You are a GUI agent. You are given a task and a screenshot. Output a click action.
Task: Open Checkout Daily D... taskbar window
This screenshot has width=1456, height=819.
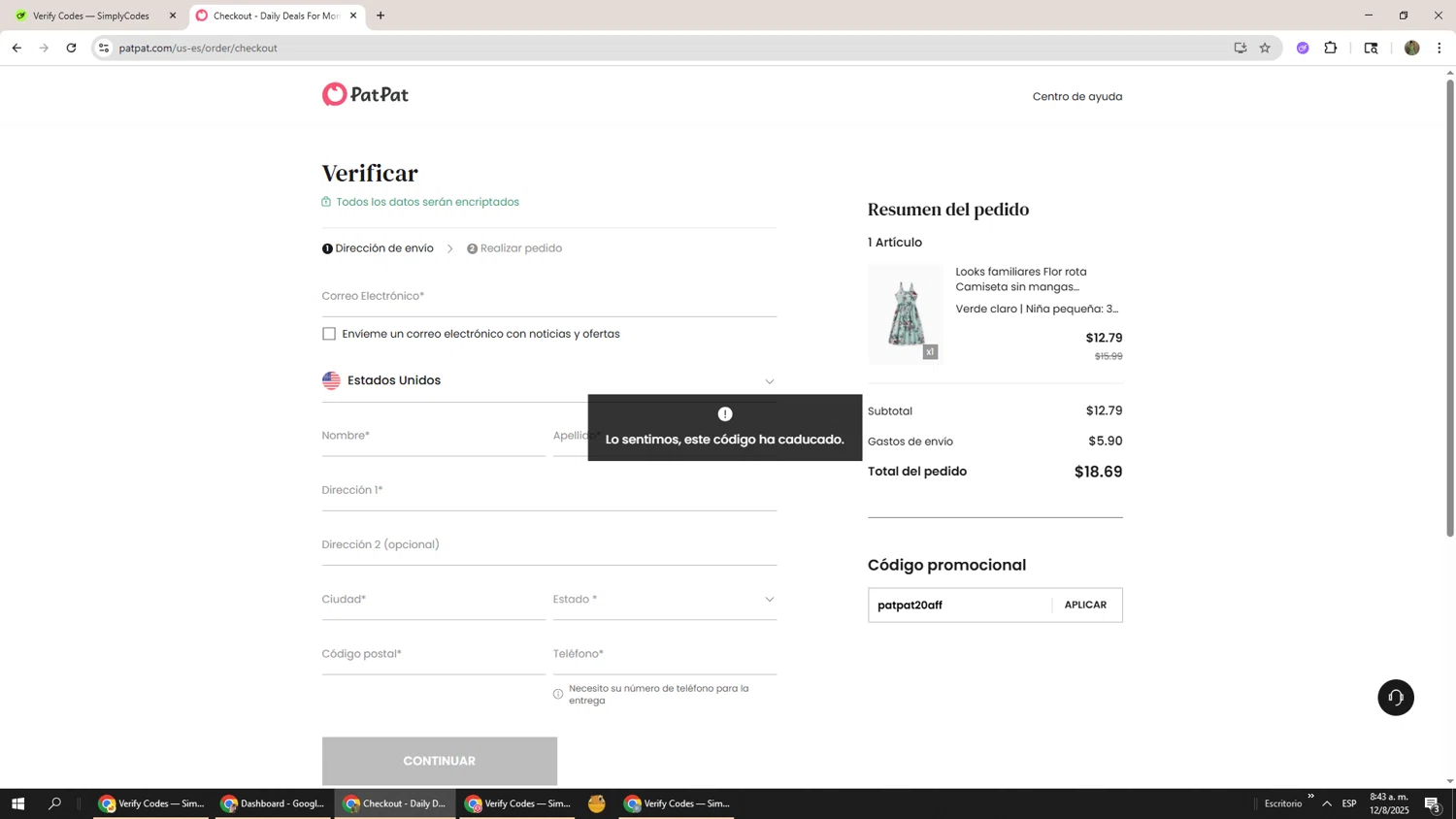click(x=394, y=803)
